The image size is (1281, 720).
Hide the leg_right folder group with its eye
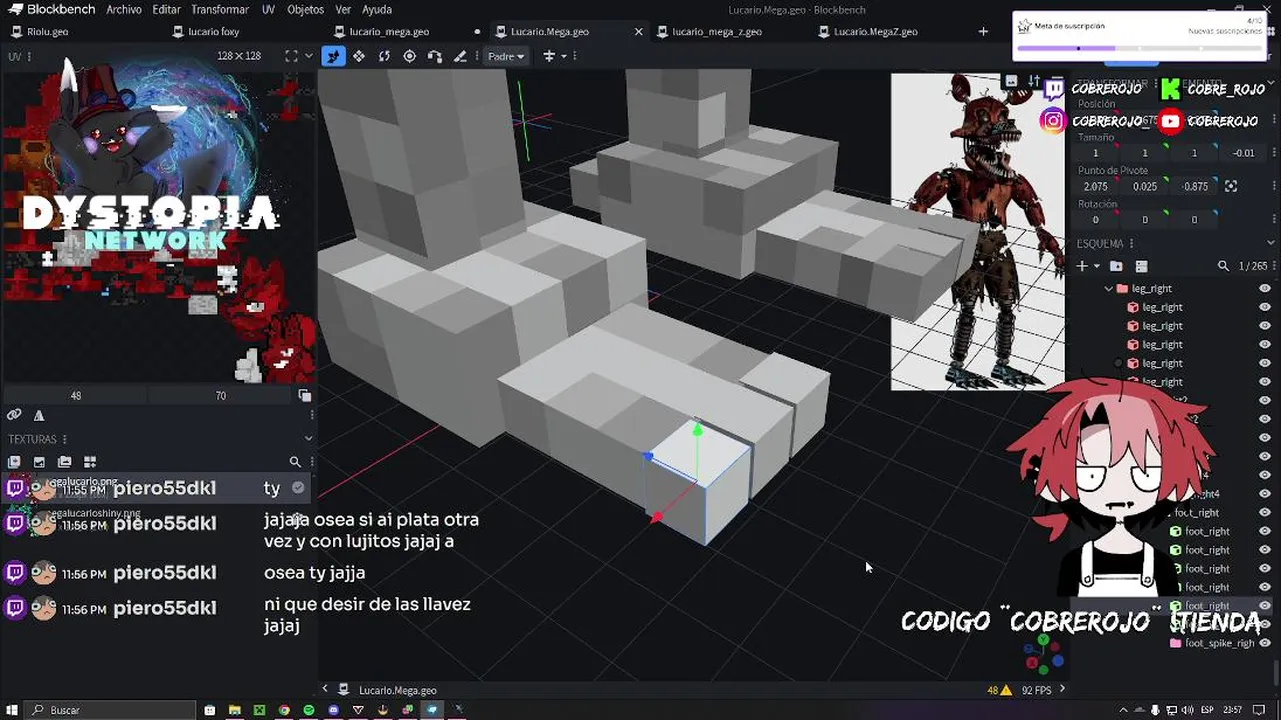[1265, 288]
